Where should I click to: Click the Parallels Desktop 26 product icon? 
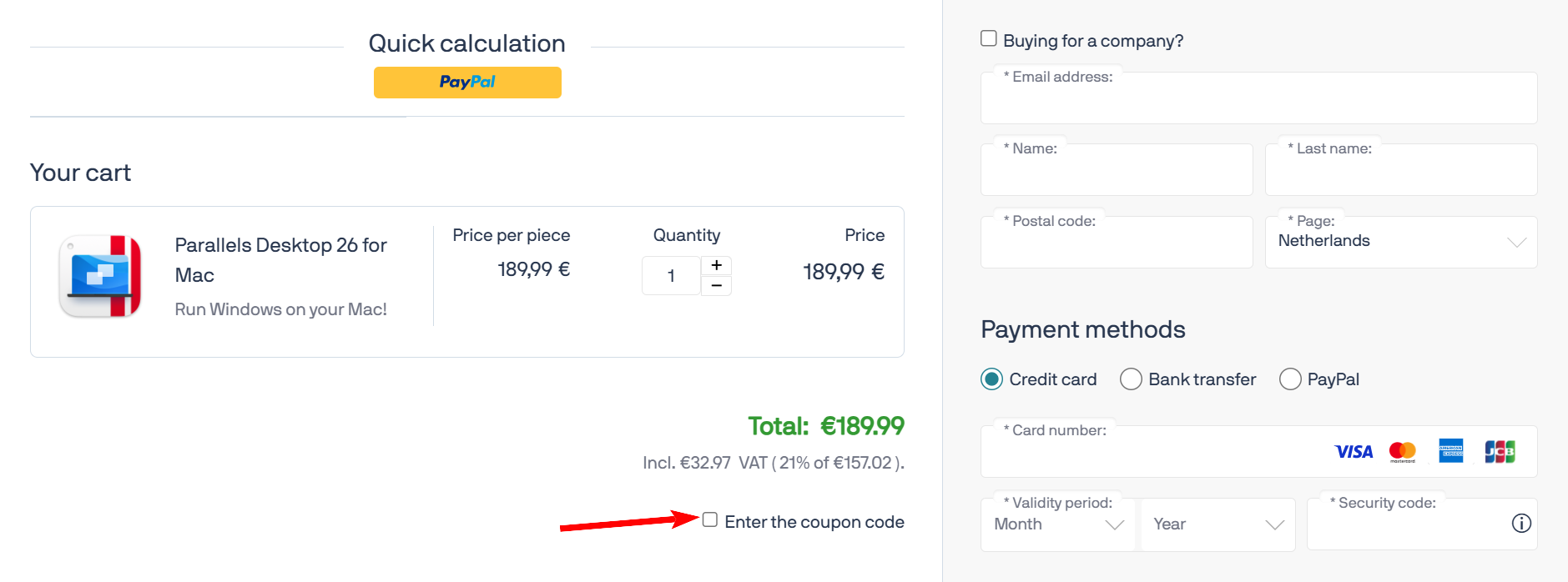(x=99, y=277)
